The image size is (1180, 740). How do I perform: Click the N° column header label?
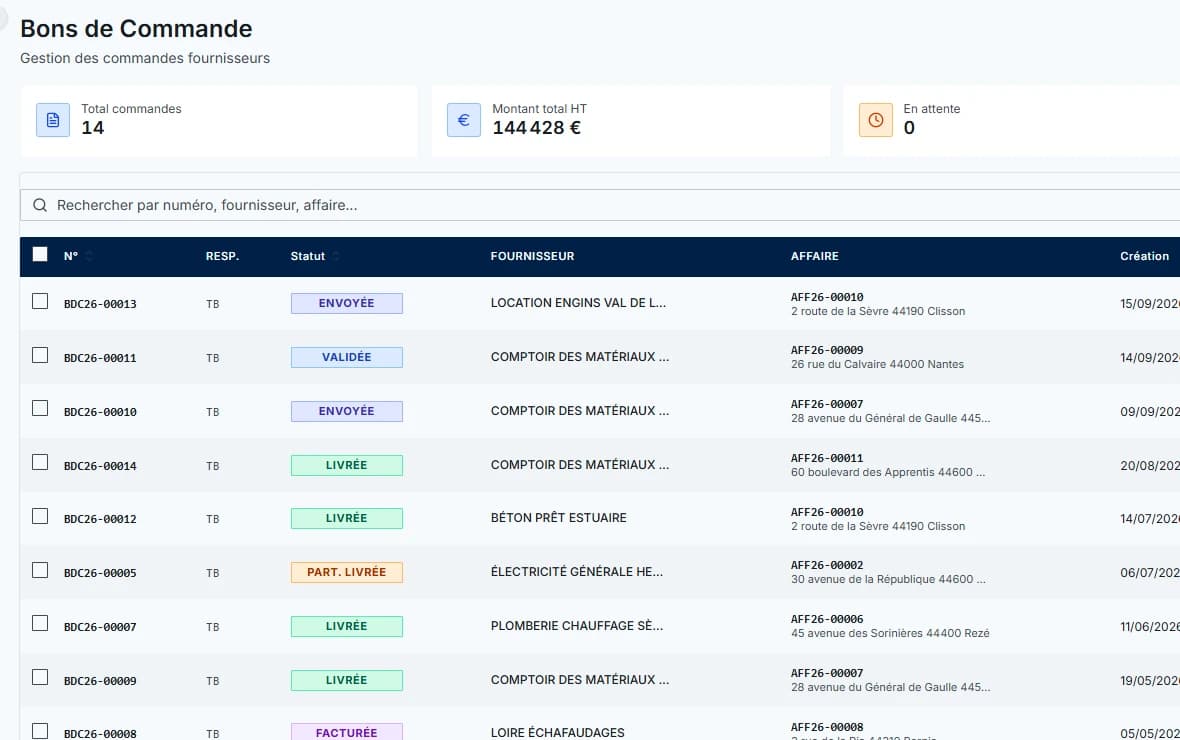[71, 256]
